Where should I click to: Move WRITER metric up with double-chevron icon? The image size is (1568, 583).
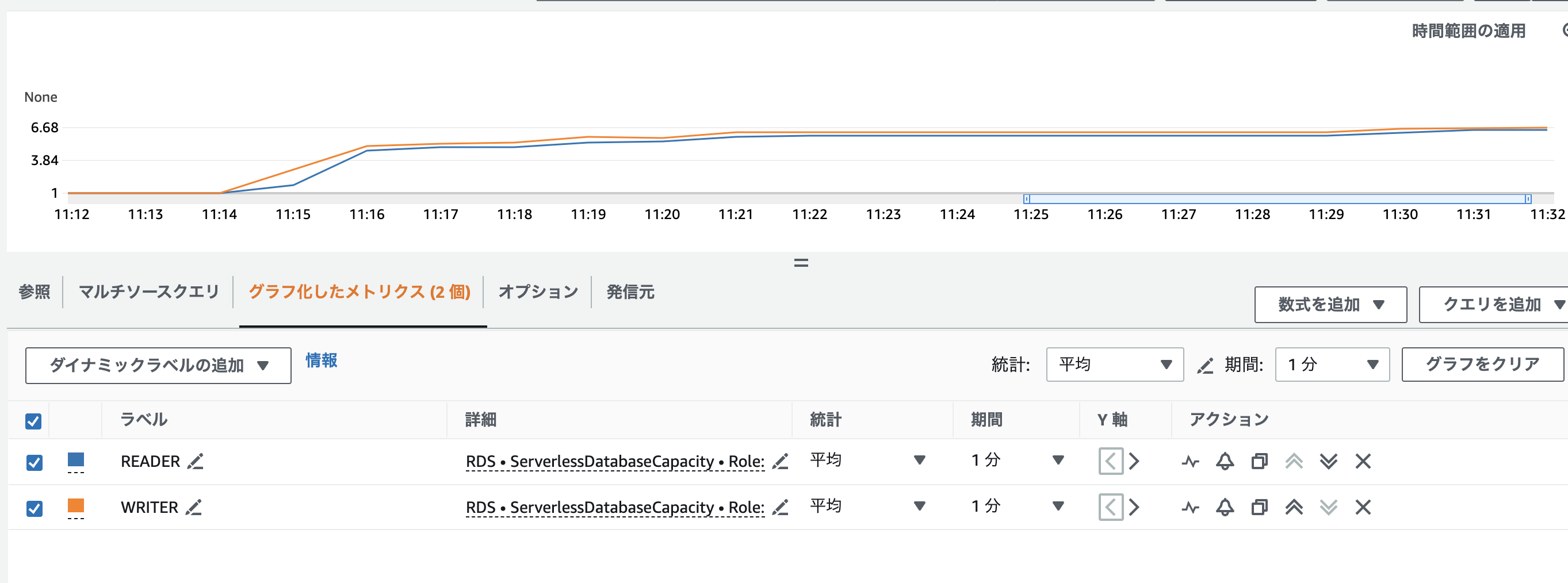tap(1294, 507)
